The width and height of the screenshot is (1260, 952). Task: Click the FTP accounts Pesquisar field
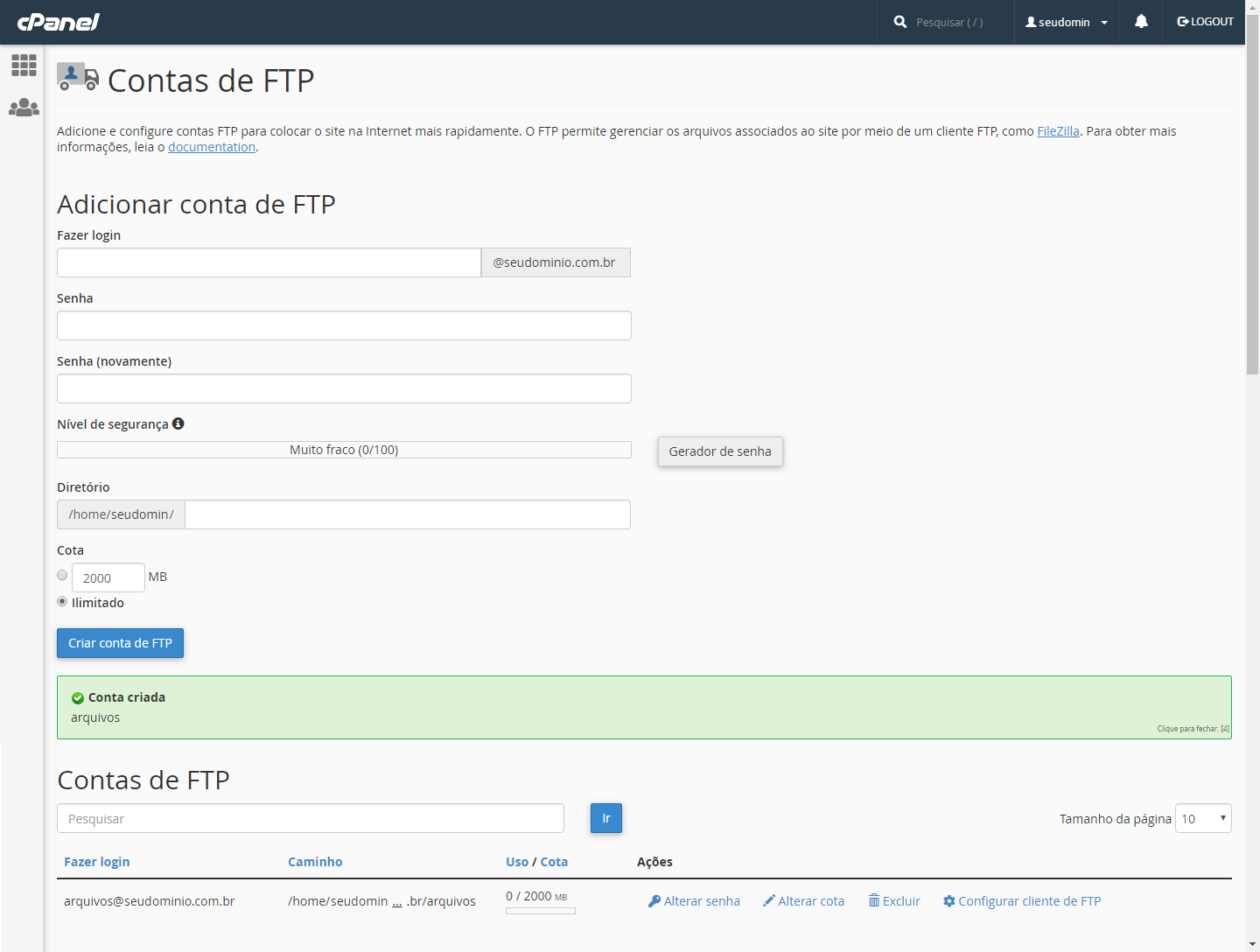coord(311,818)
